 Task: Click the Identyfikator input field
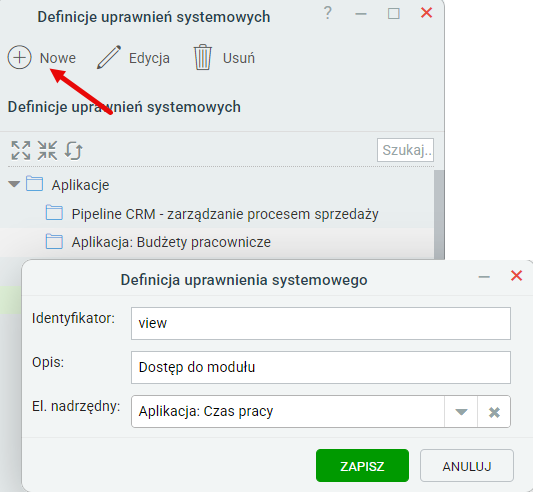click(x=321, y=323)
